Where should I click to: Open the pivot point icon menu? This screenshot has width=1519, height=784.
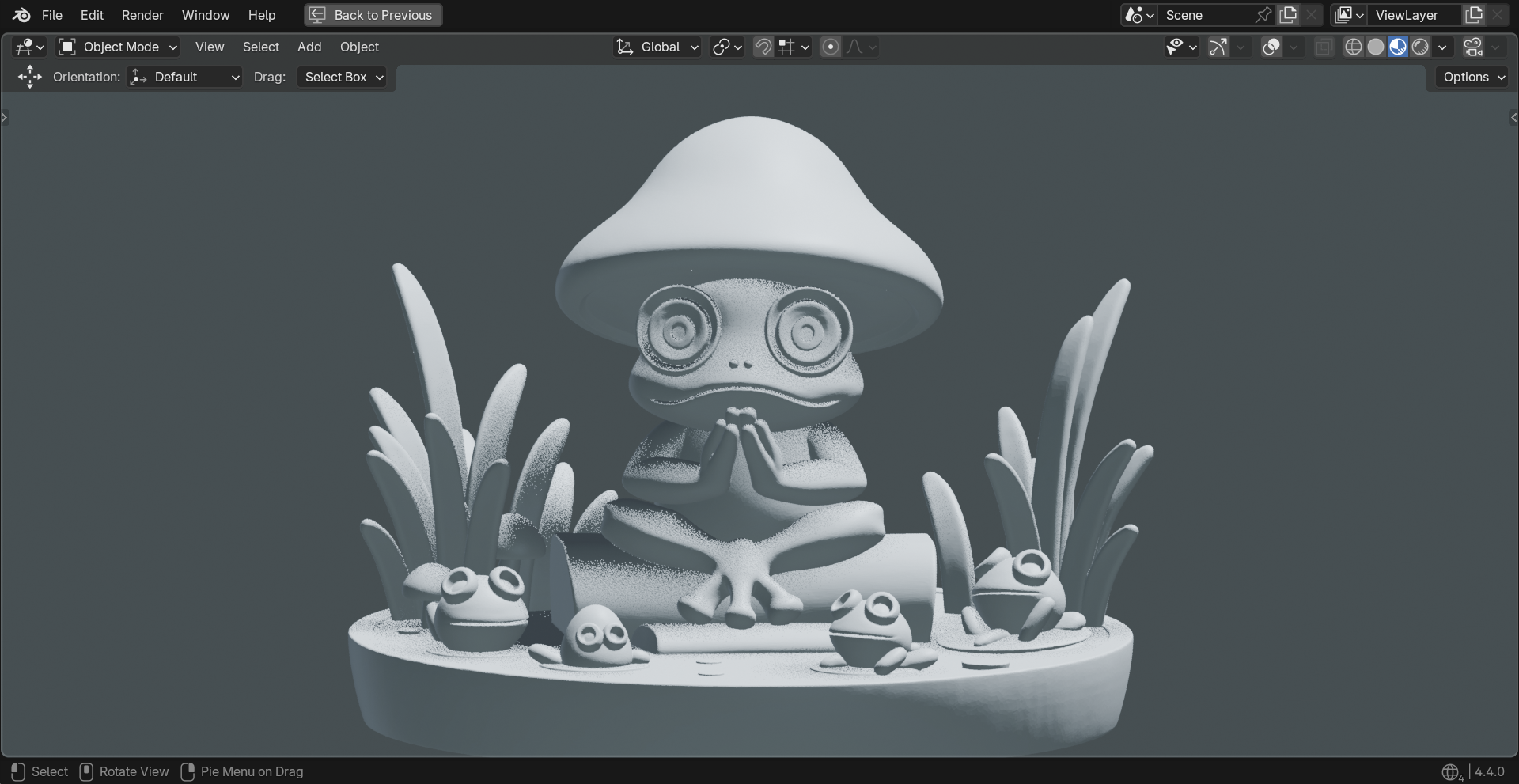727,47
